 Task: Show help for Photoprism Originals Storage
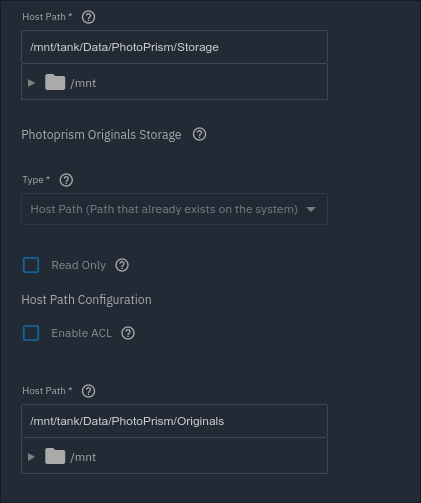pos(199,134)
